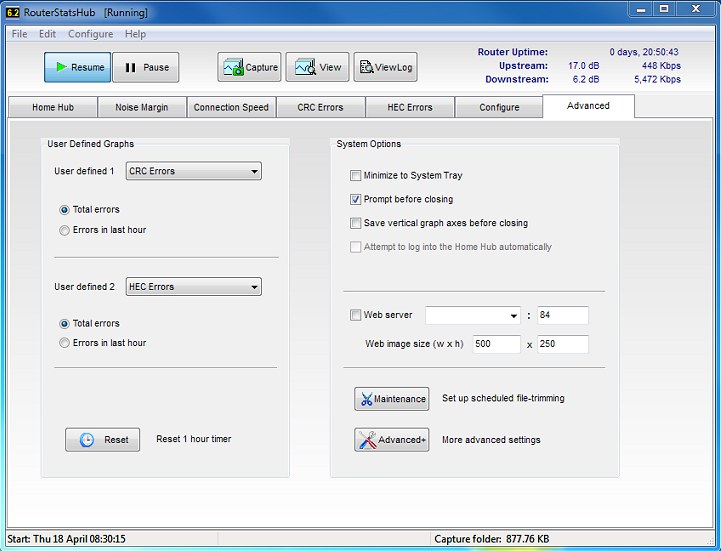This screenshot has width=721, height=551.
Task: Check Save vertical graph axes before closing
Action: tap(356, 224)
